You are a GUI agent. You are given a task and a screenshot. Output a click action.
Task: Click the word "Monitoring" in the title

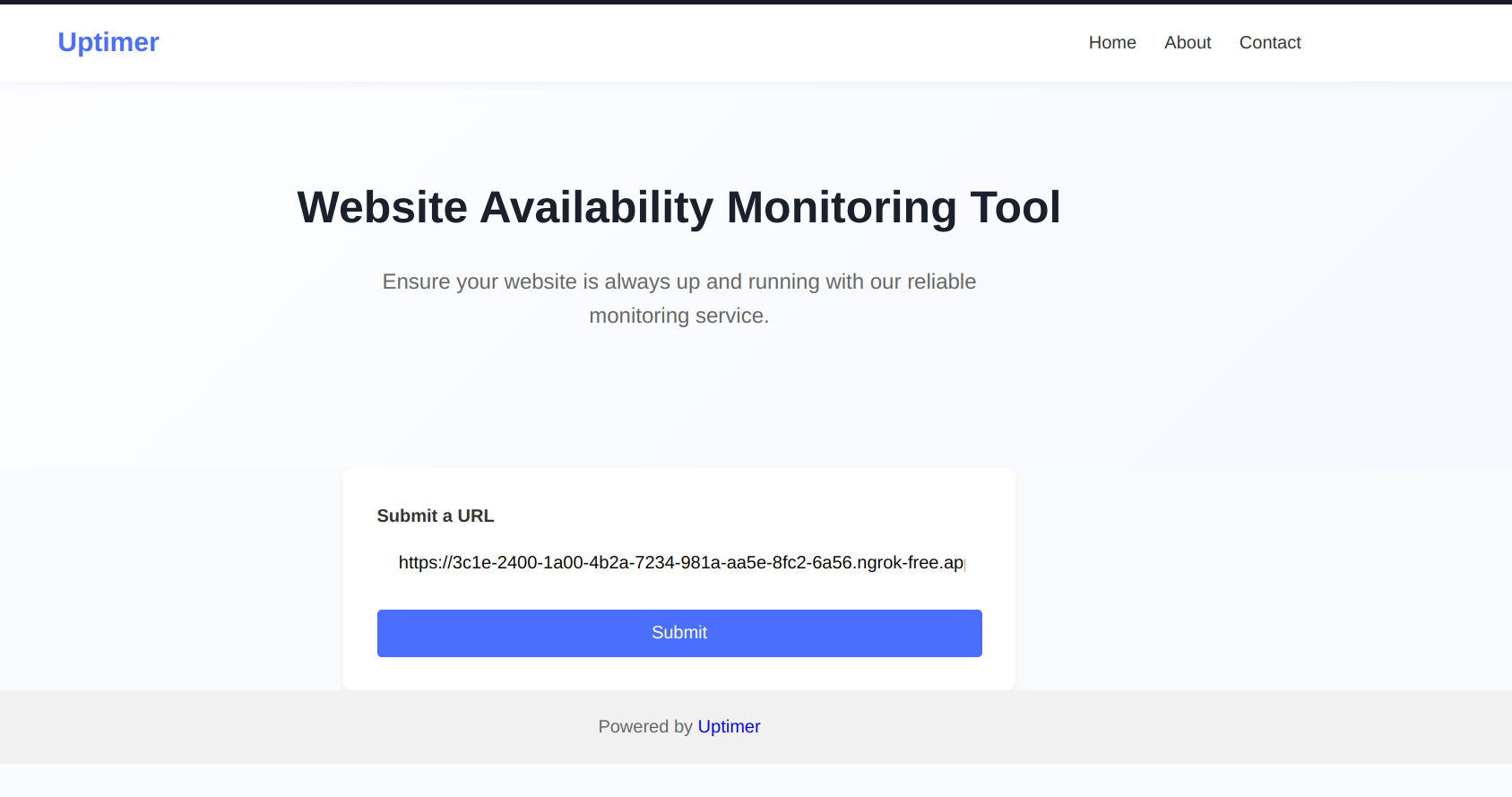pyautogui.click(x=842, y=207)
